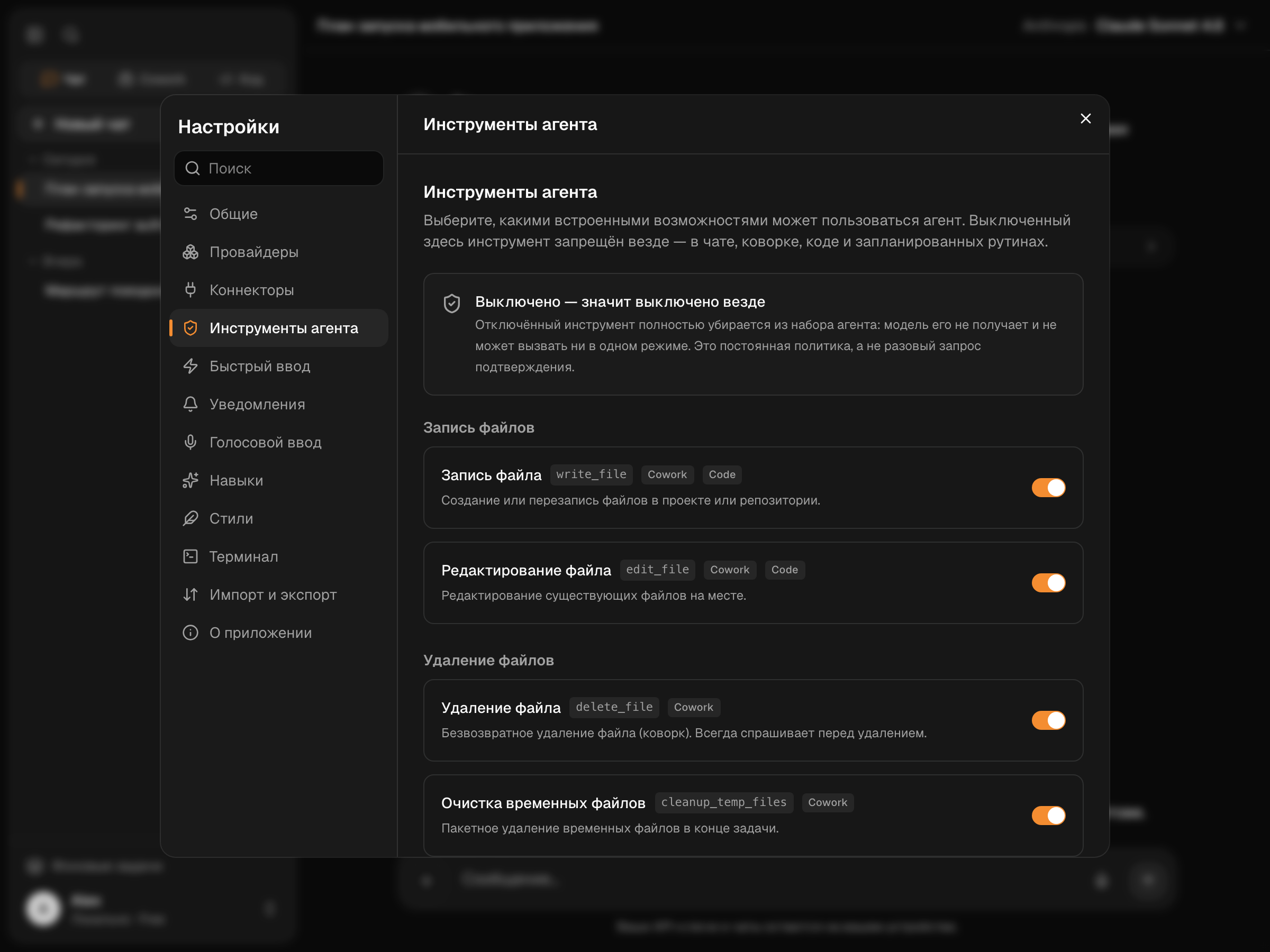Click the Cowork badge on Запись файла
Viewport: 1270px width, 952px height.
tap(667, 474)
